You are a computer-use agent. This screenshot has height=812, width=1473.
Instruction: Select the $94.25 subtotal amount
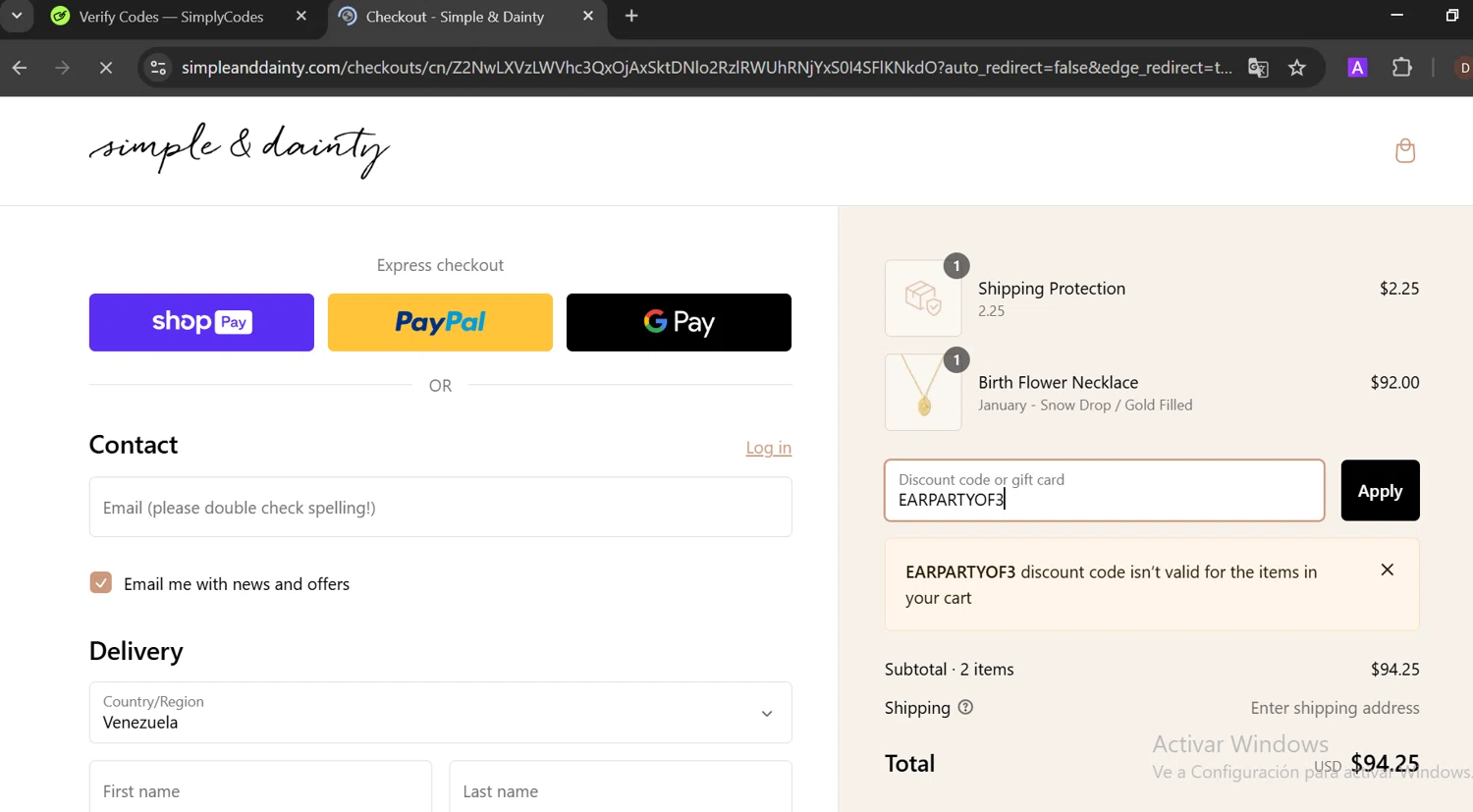click(1394, 669)
